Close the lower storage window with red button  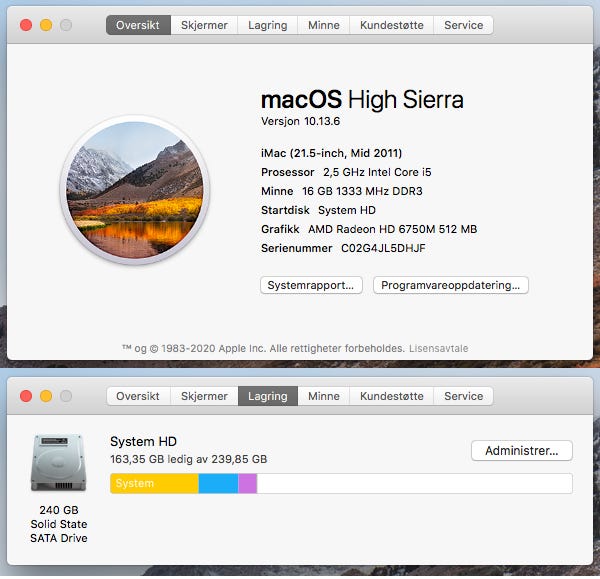[x=26, y=396]
